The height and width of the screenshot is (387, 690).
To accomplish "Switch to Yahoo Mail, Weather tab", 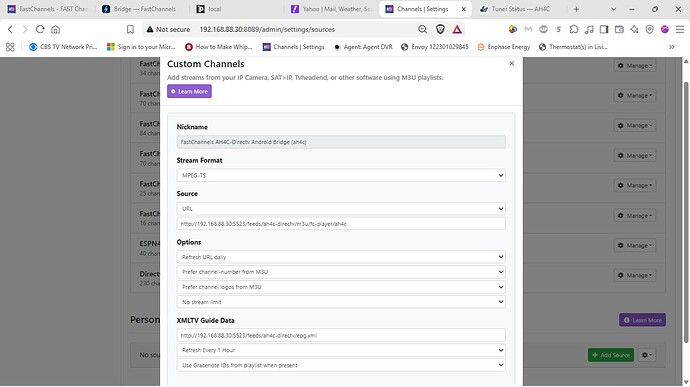I will pos(332,9).
